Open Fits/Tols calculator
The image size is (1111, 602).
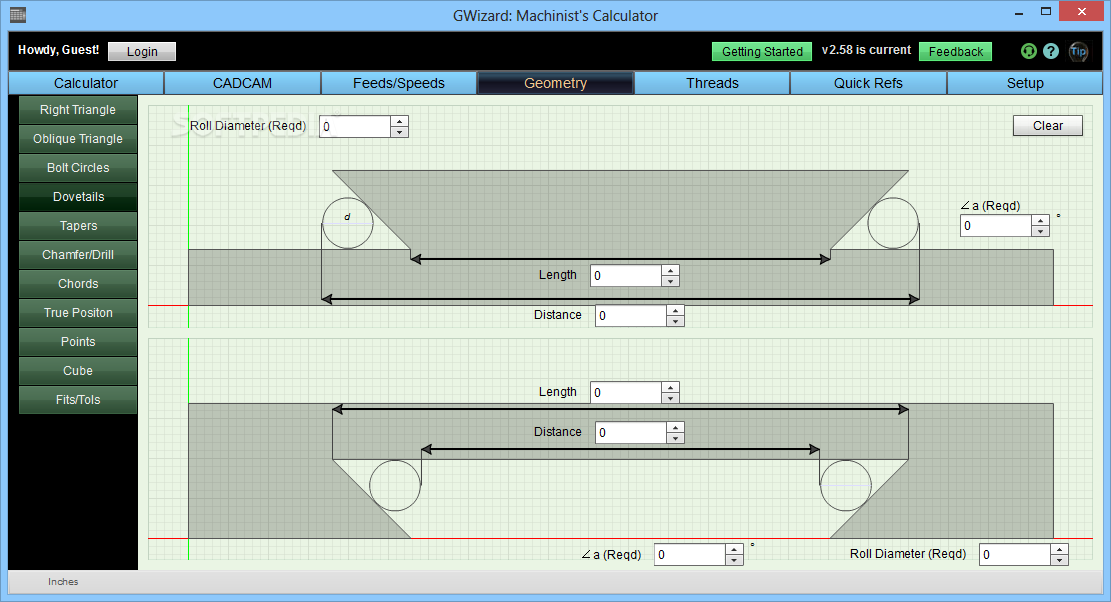pyautogui.click(x=78, y=400)
